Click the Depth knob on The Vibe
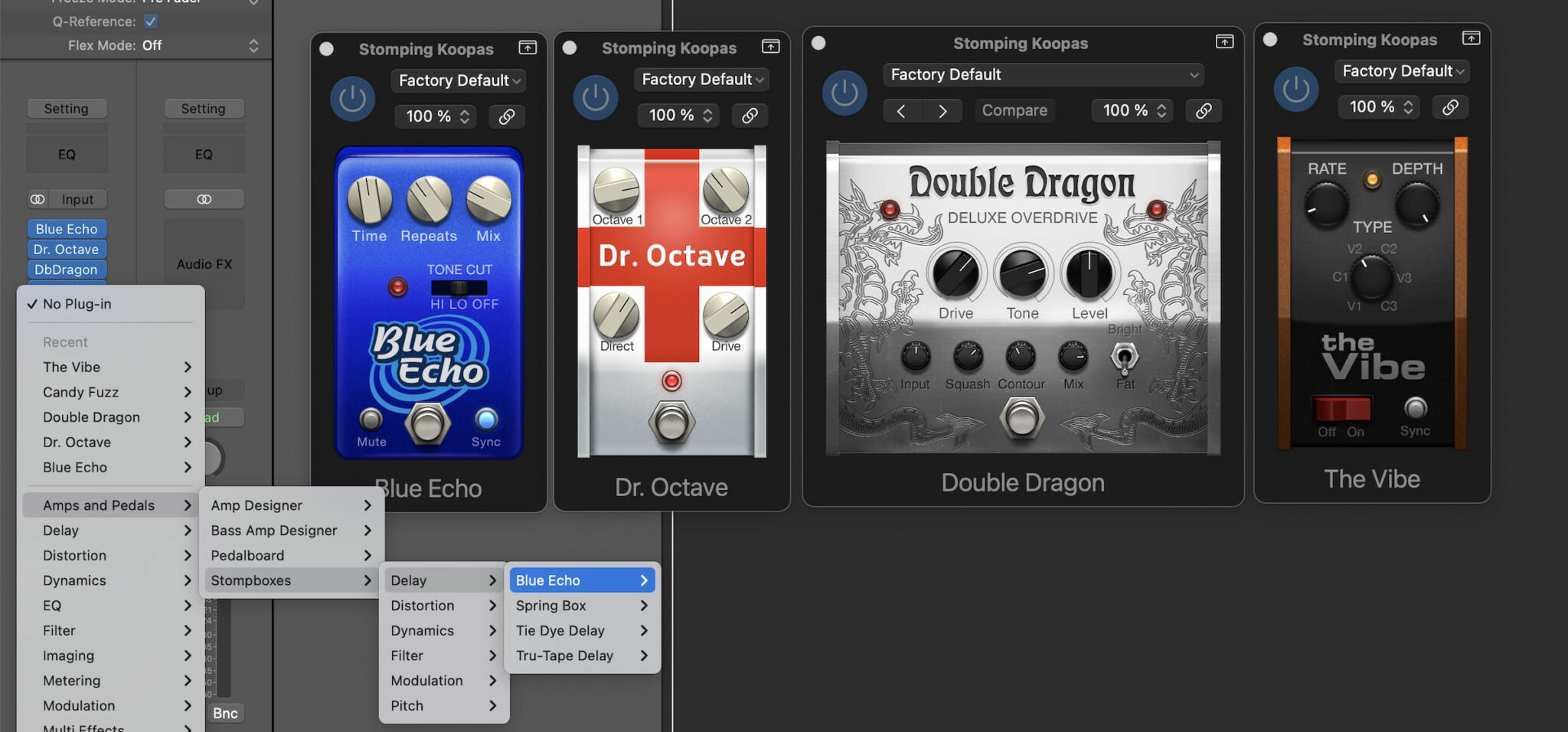This screenshot has height=732, width=1568. 1417,205
